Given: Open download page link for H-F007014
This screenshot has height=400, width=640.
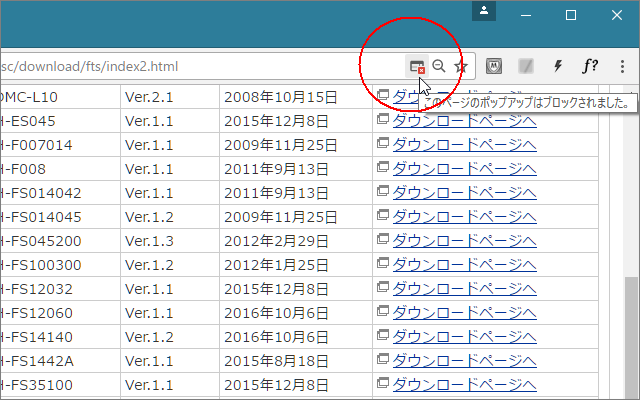Looking at the screenshot, I should pyautogui.click(x=464, y=145).
